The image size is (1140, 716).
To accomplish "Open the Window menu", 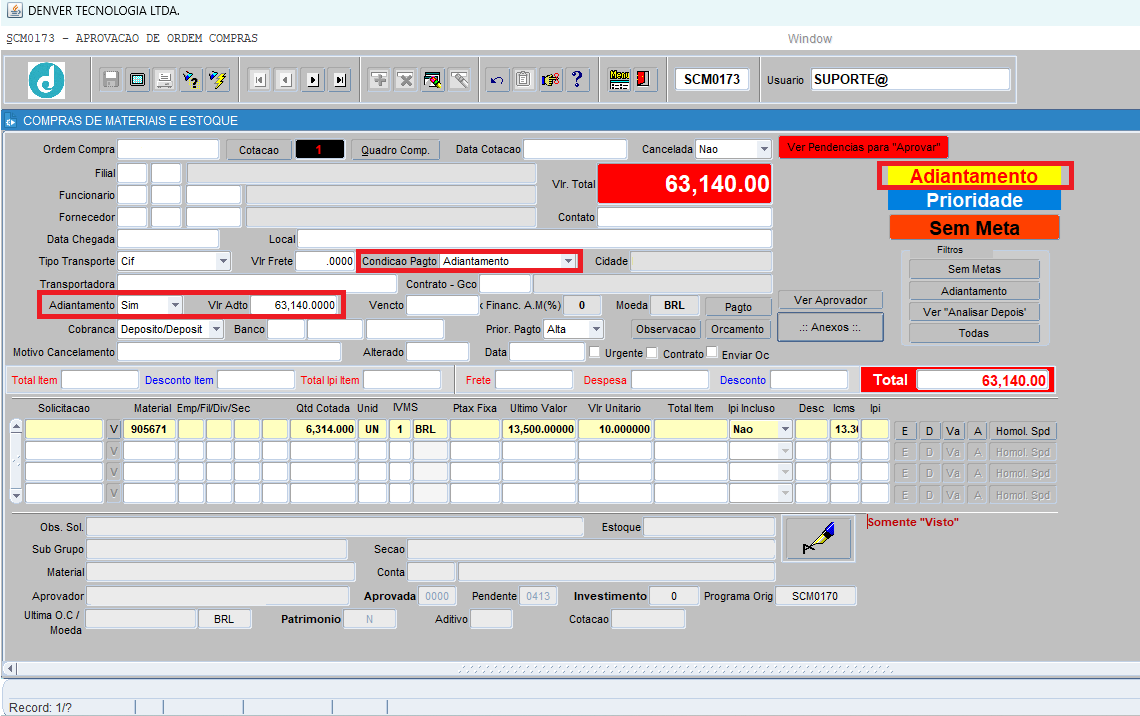I will 810,39.
